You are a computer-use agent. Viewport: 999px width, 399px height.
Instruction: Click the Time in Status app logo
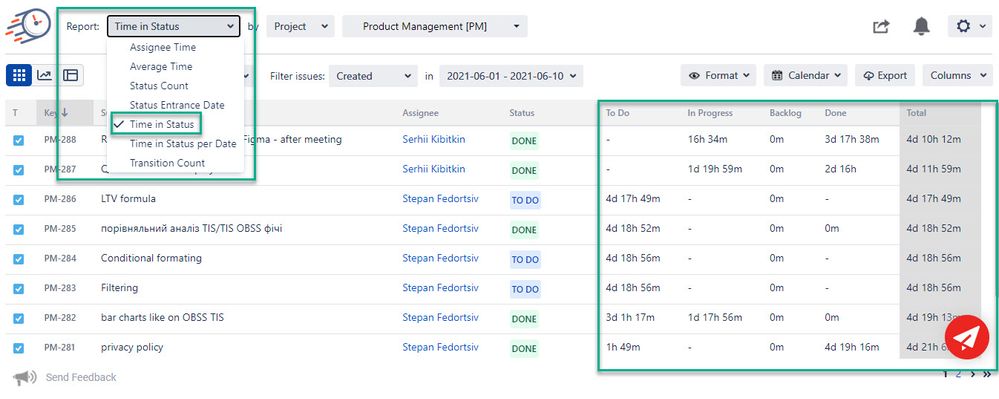click(x=27, y=27)
